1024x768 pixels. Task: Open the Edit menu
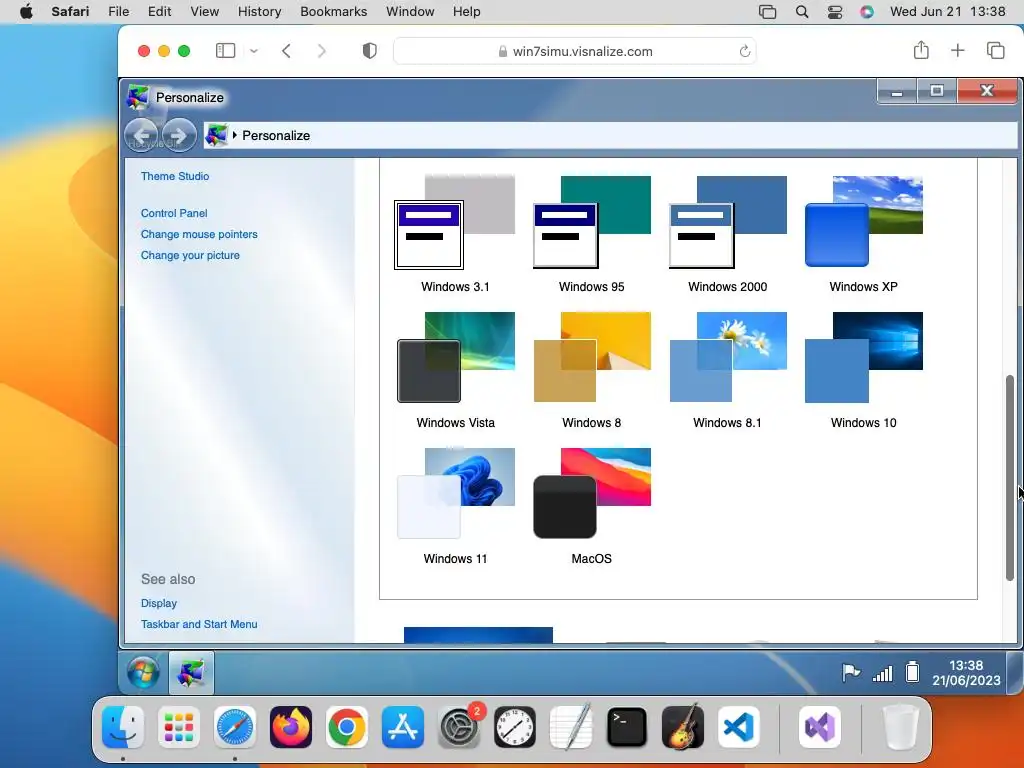click(x=159, y=11)
